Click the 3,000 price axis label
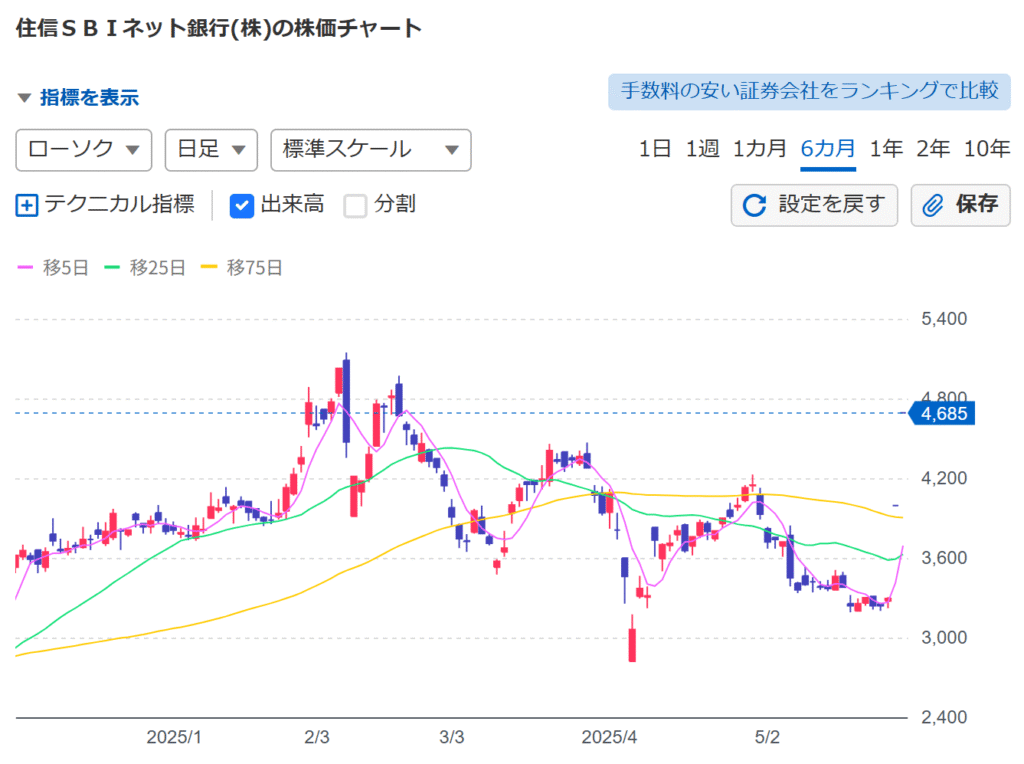This screenshot has height=764, width=1024. [944, 638]
